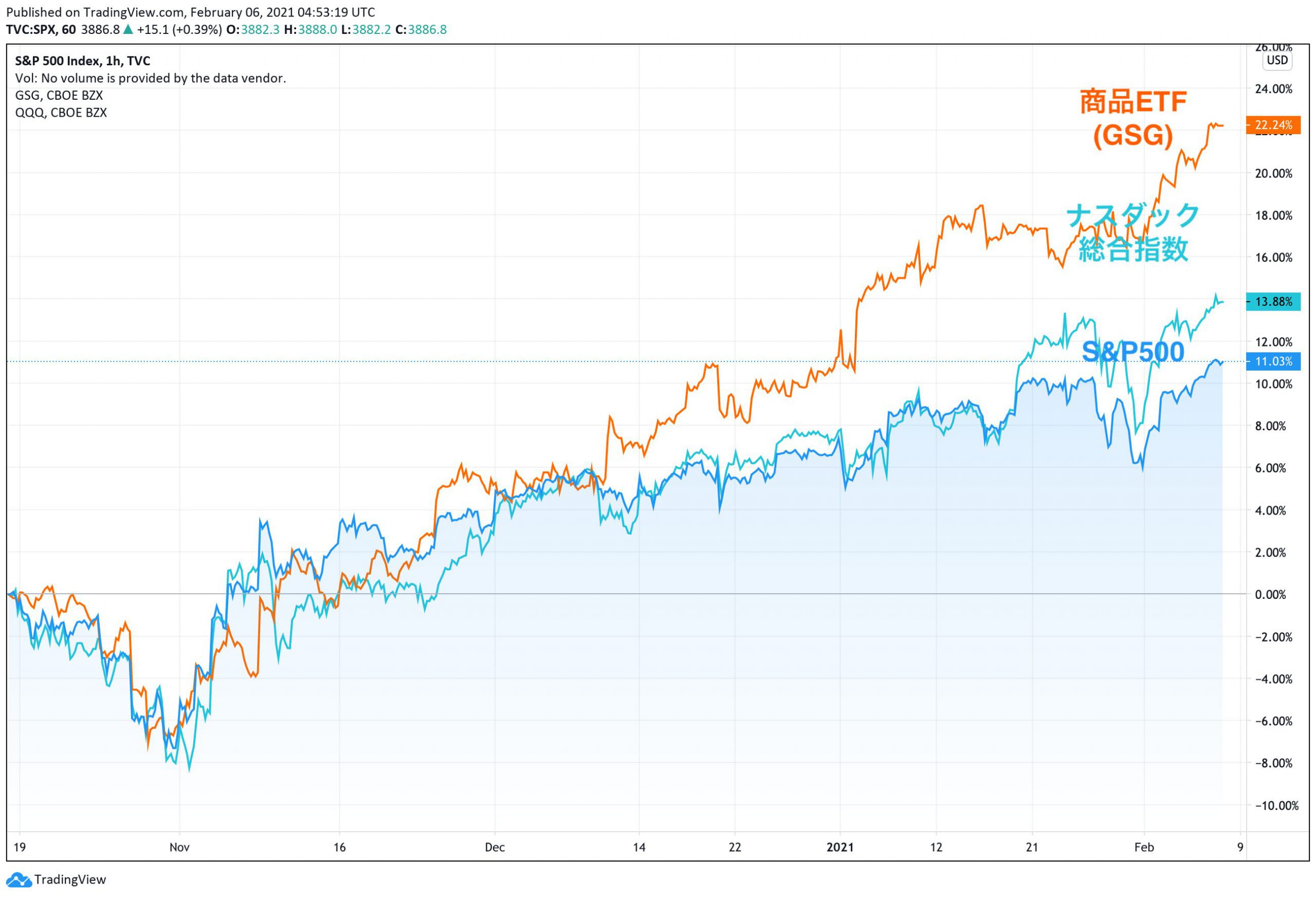Screen dimensions: 1316x898
Task: Click the Nov date axis label
Action: tap(179, 847)
